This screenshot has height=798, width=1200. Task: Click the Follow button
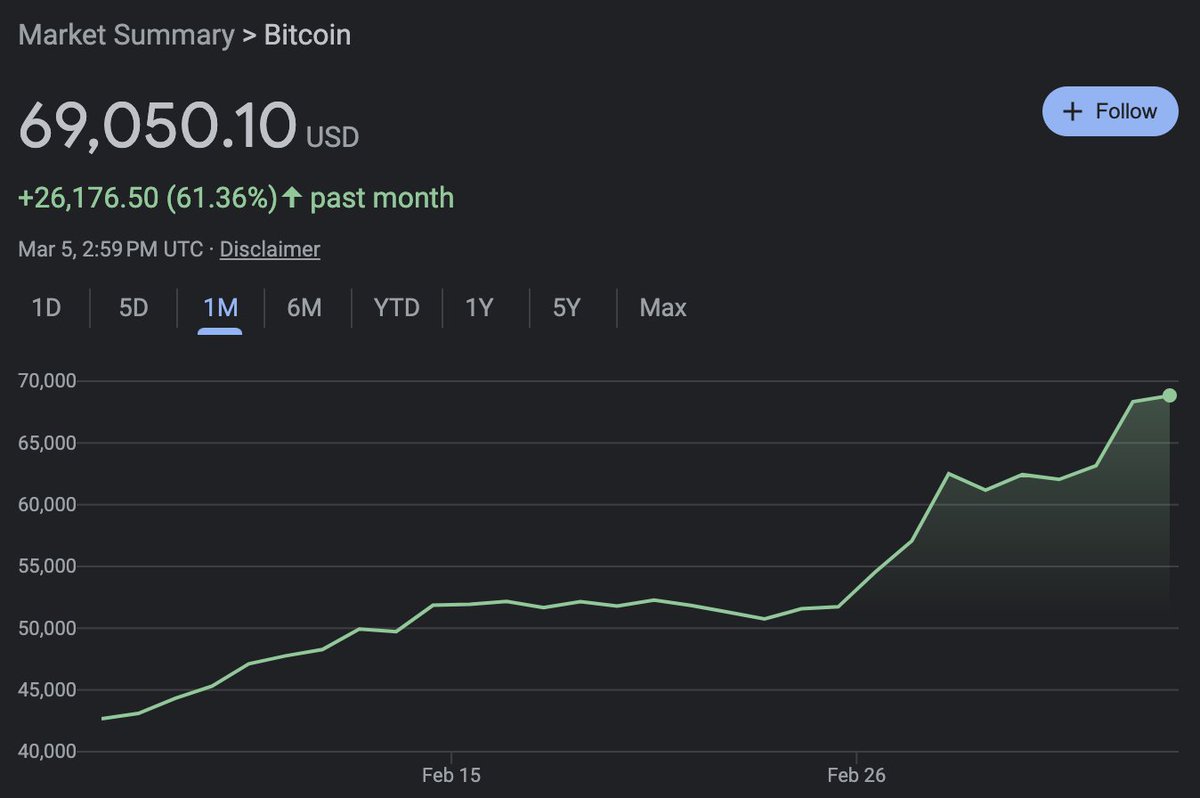1110,111
